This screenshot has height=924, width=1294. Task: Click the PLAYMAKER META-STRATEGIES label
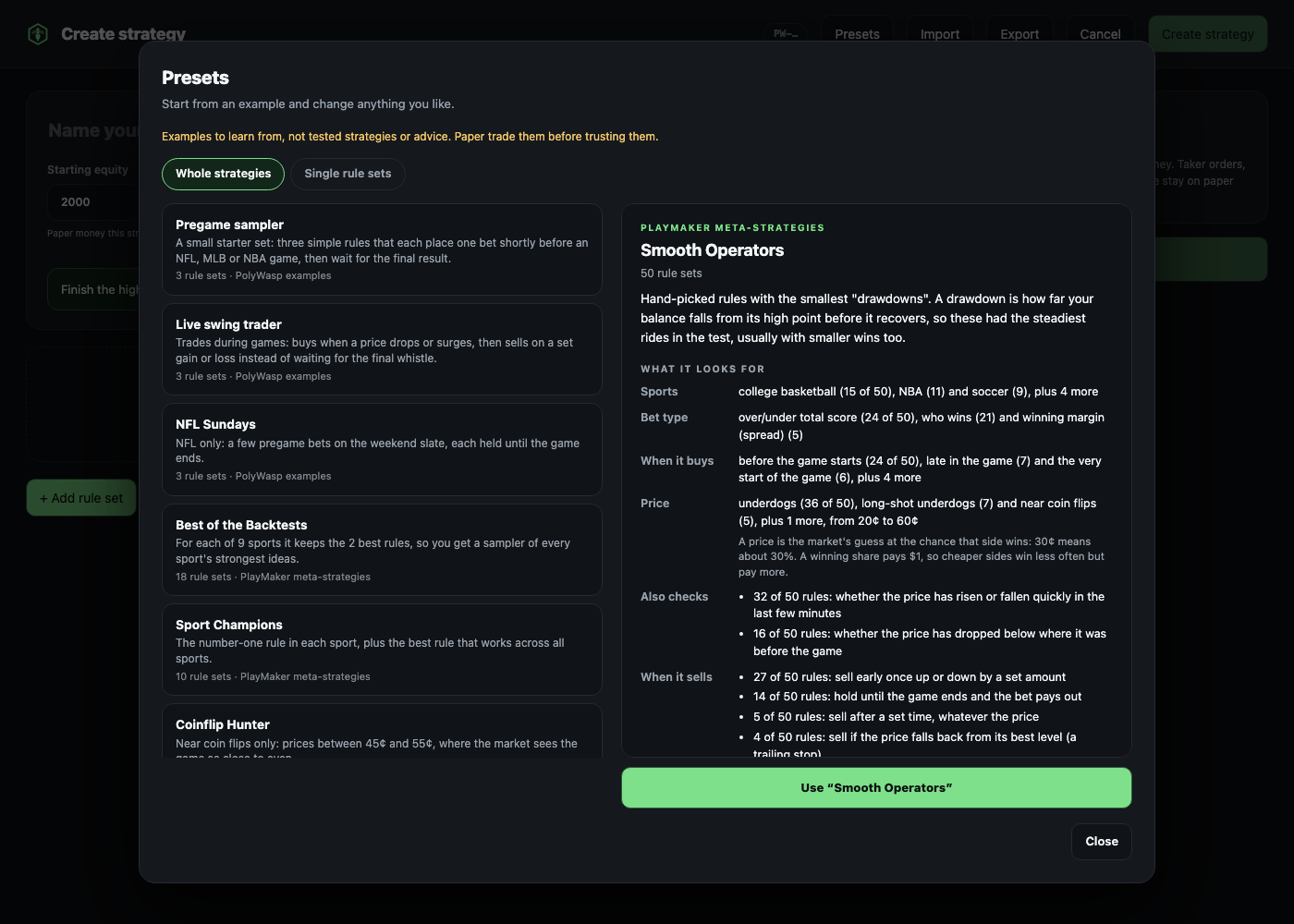[x=732, y=227]
